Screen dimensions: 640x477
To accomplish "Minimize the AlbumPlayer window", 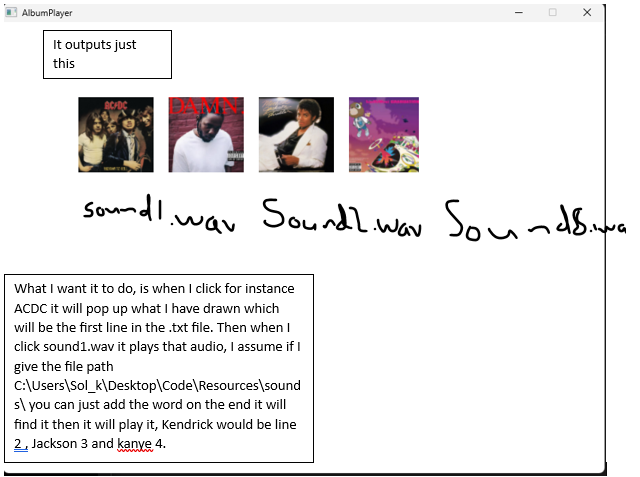I will point(519,13).
